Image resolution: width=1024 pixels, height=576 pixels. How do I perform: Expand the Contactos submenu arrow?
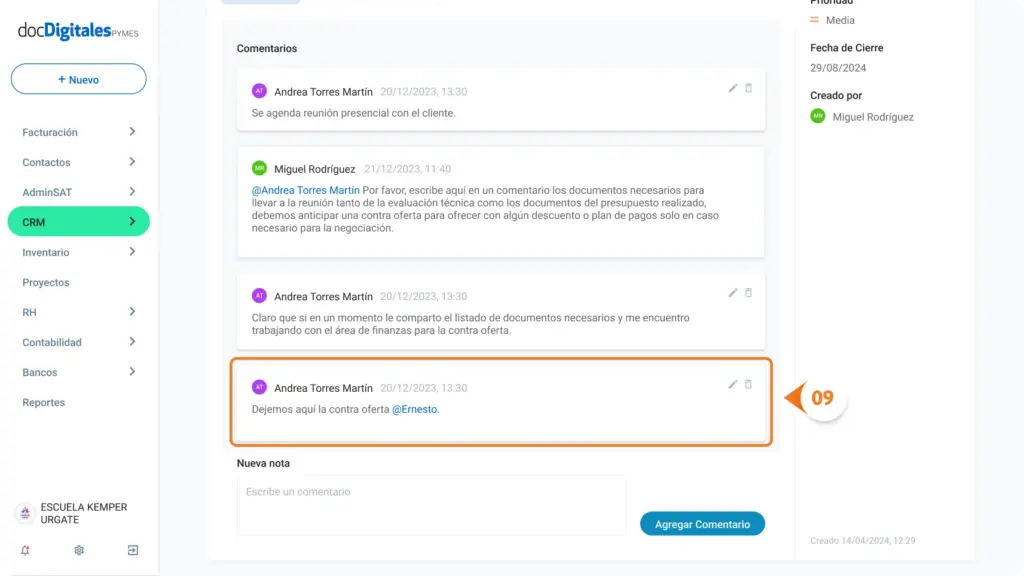tap(132, 162)
